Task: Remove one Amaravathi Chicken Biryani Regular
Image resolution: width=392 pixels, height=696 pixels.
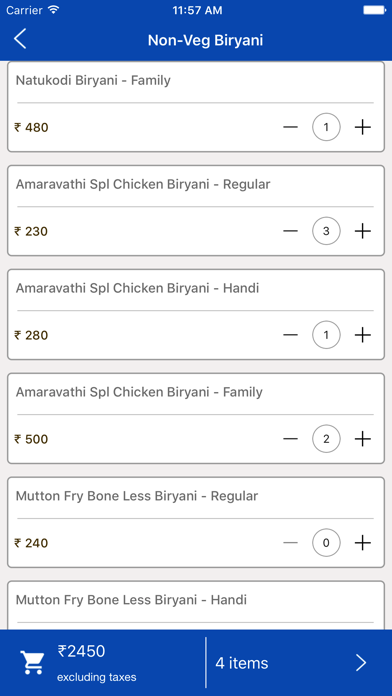Action: (290, 231)
